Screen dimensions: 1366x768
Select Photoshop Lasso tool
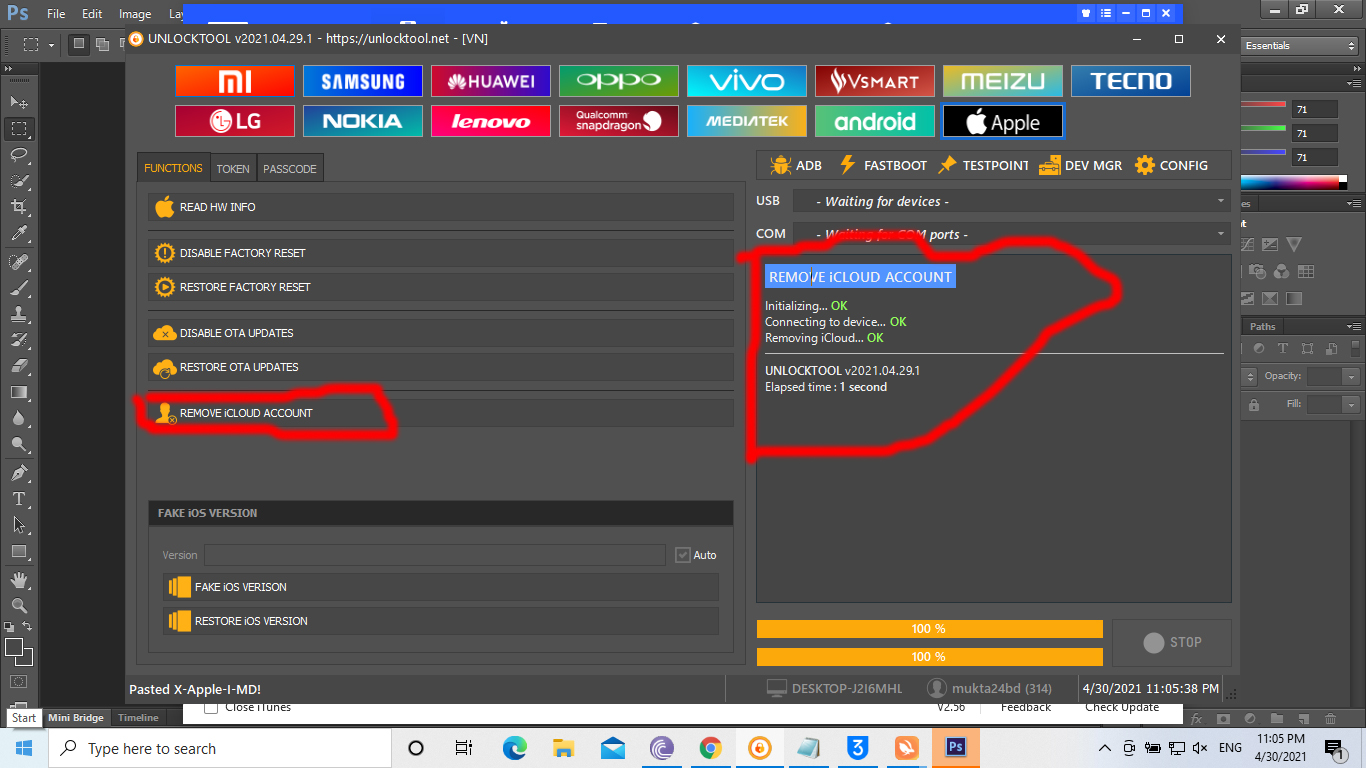pos(19,155)
